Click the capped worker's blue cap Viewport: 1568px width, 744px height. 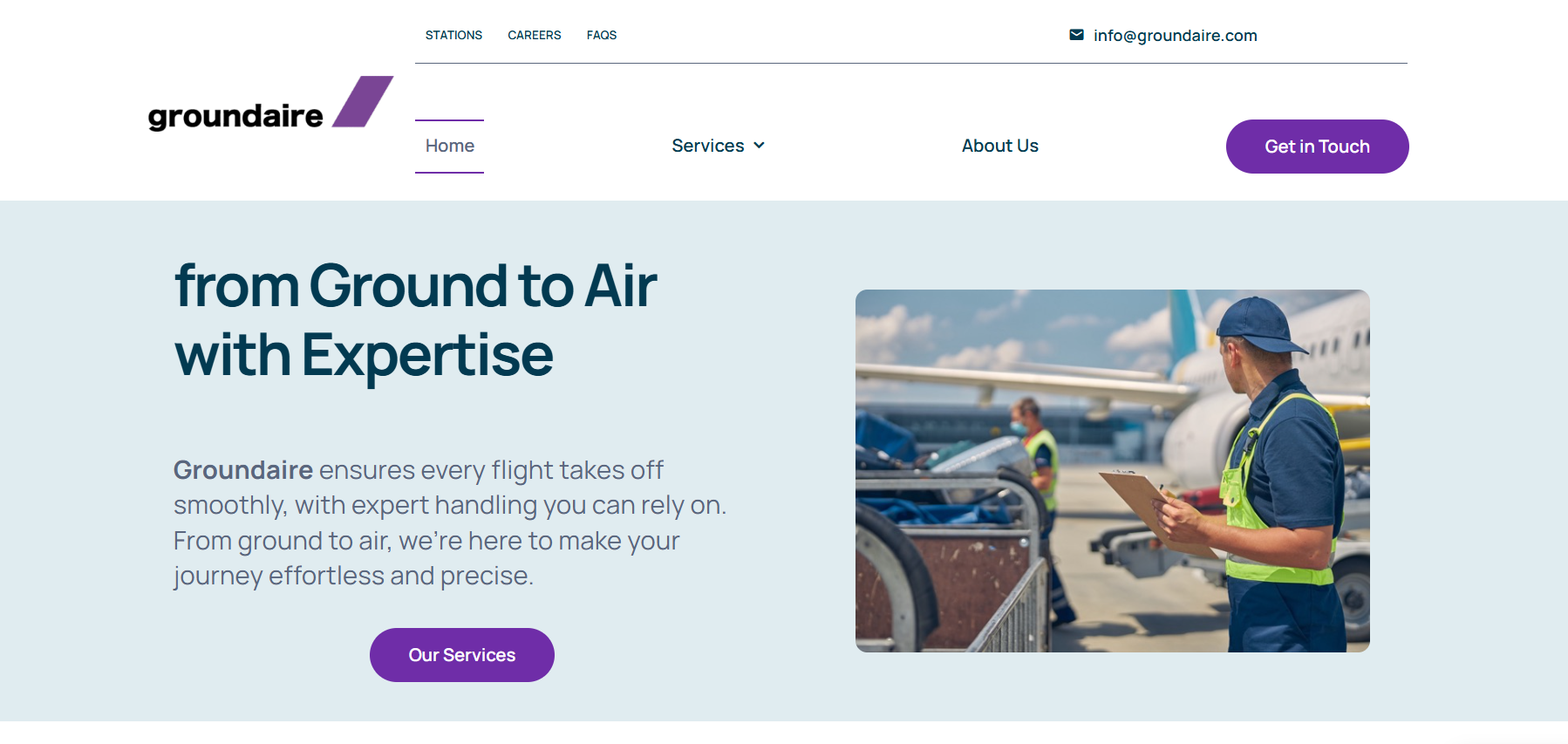(1256, 321)
